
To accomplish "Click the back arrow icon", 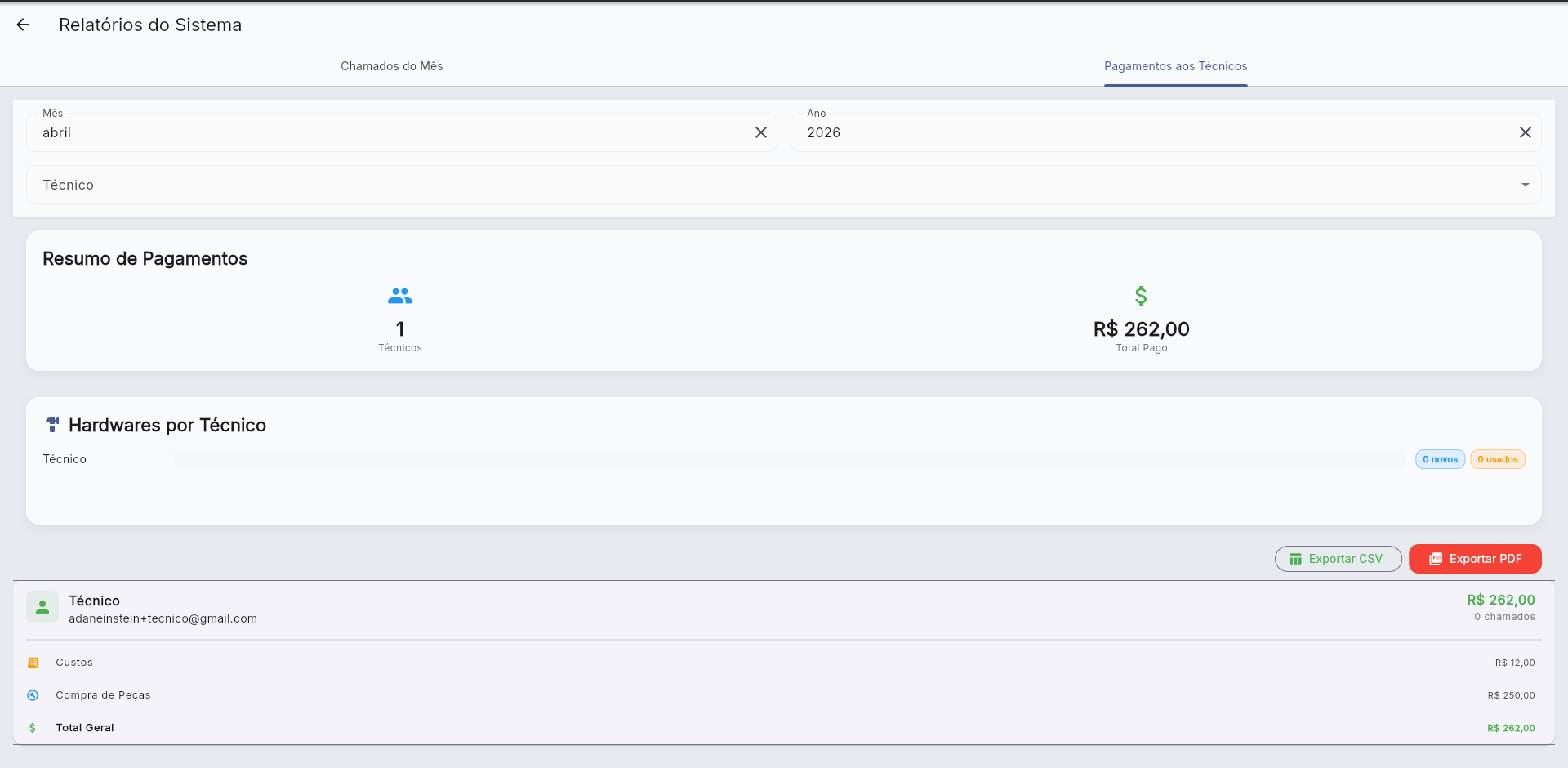I will (x=23, y=25).
